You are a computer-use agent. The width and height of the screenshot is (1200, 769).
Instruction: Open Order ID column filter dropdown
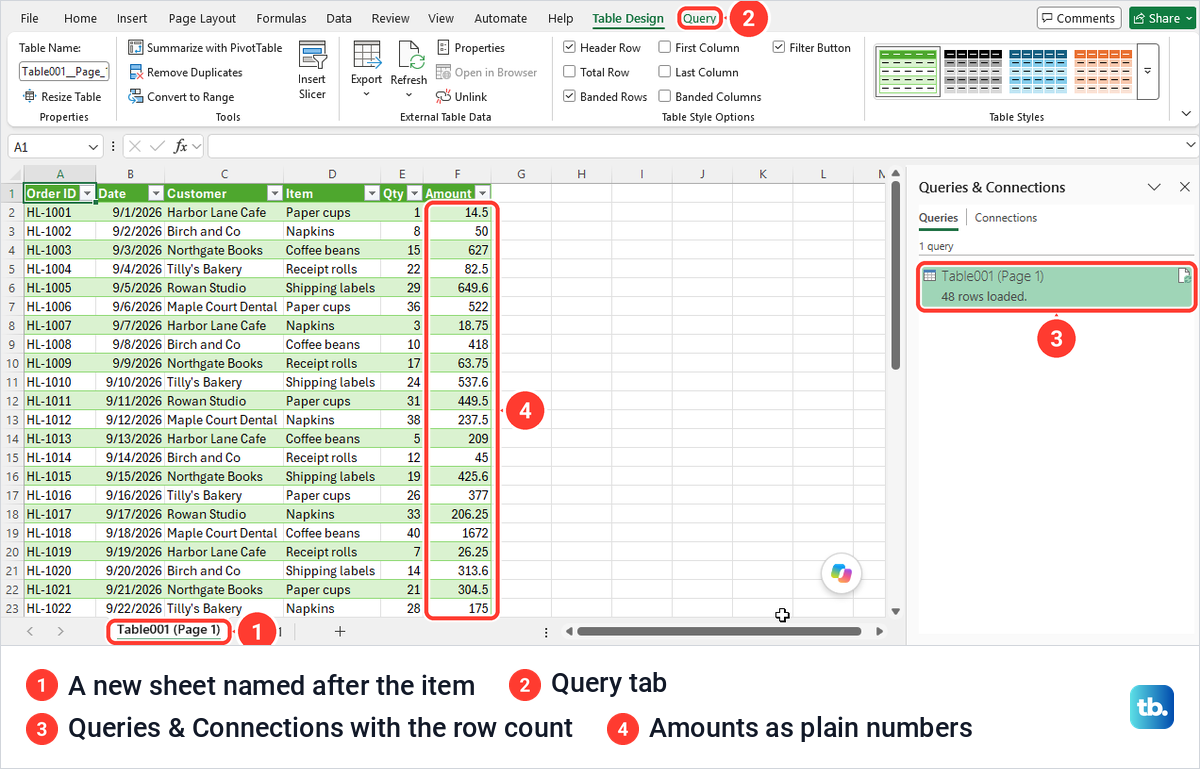[x=87, y=193]
